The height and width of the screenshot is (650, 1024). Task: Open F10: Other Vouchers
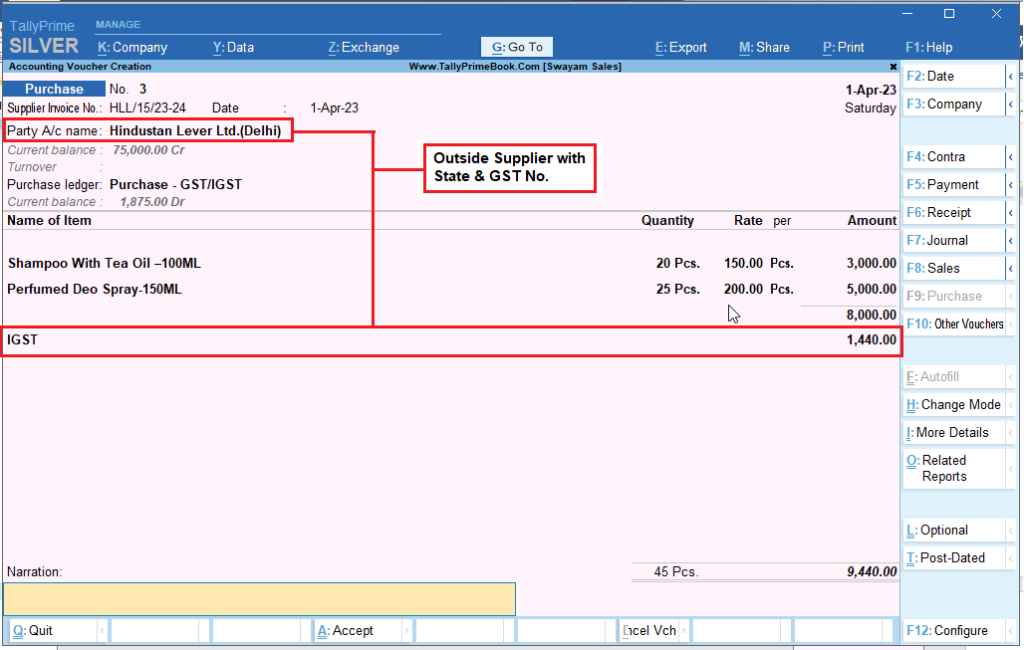pos(953,324)
